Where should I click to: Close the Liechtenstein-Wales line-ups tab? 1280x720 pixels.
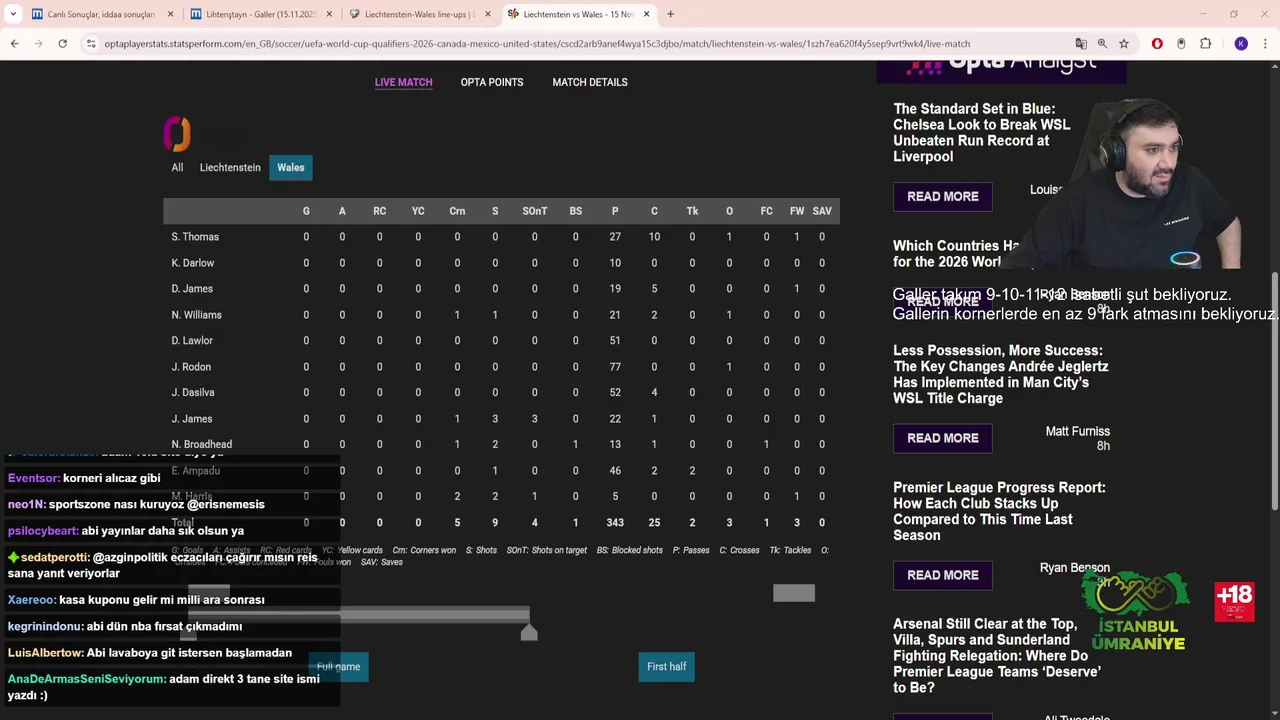click(488, 14)
